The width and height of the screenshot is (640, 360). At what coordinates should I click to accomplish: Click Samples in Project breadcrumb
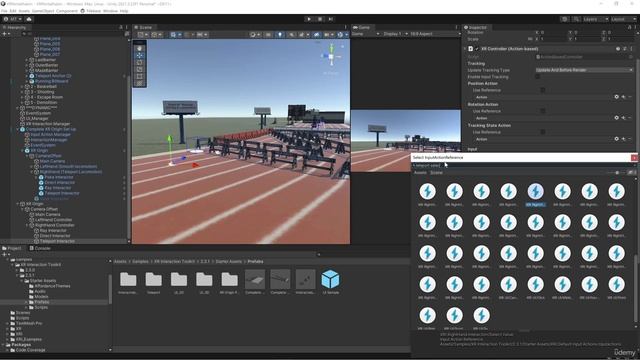coord(140,262)
